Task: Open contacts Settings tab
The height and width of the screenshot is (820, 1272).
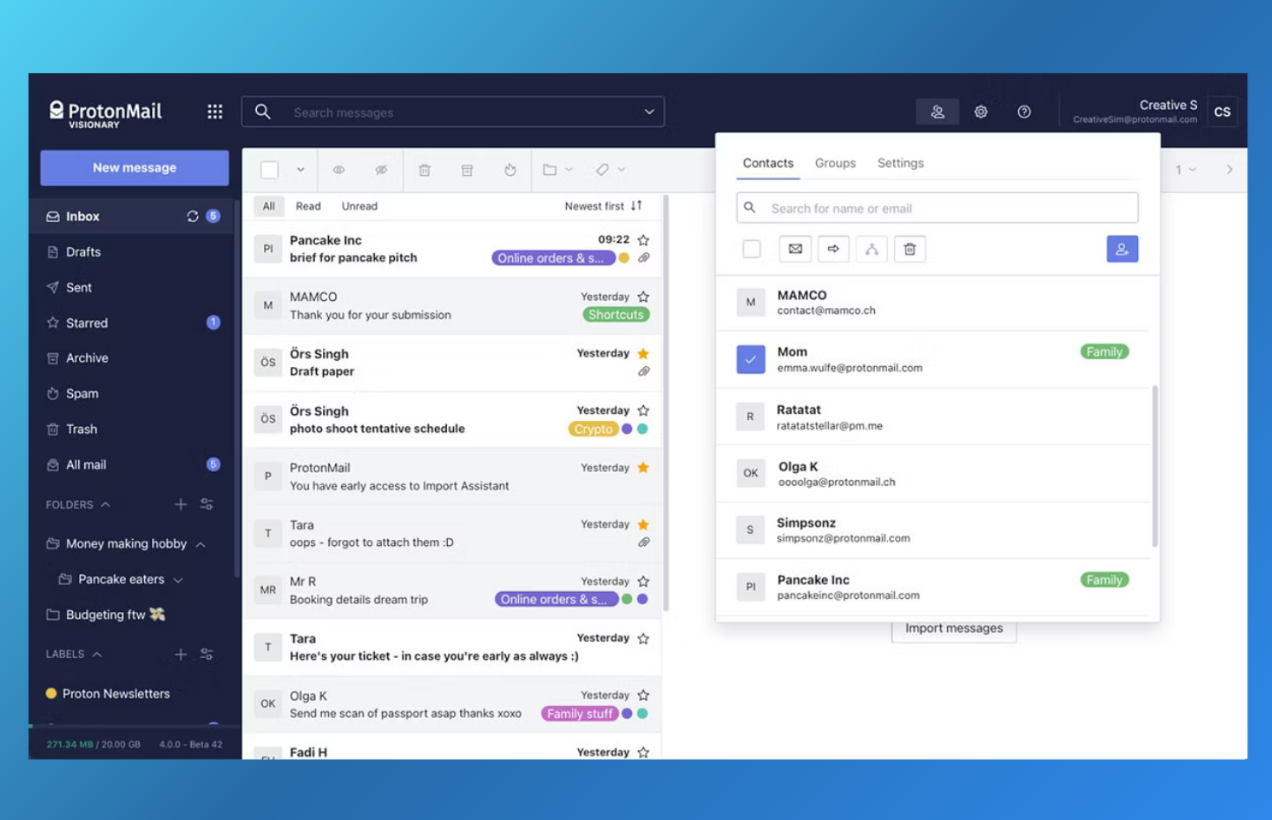Action: [x=900, y=163]
